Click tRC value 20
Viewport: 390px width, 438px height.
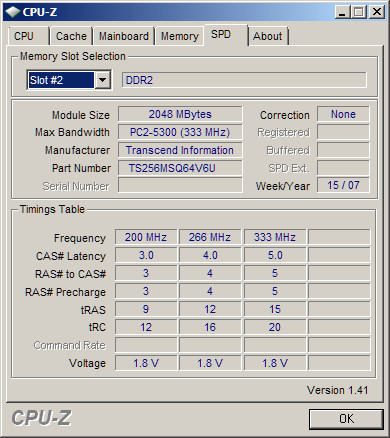click(275, 327)
